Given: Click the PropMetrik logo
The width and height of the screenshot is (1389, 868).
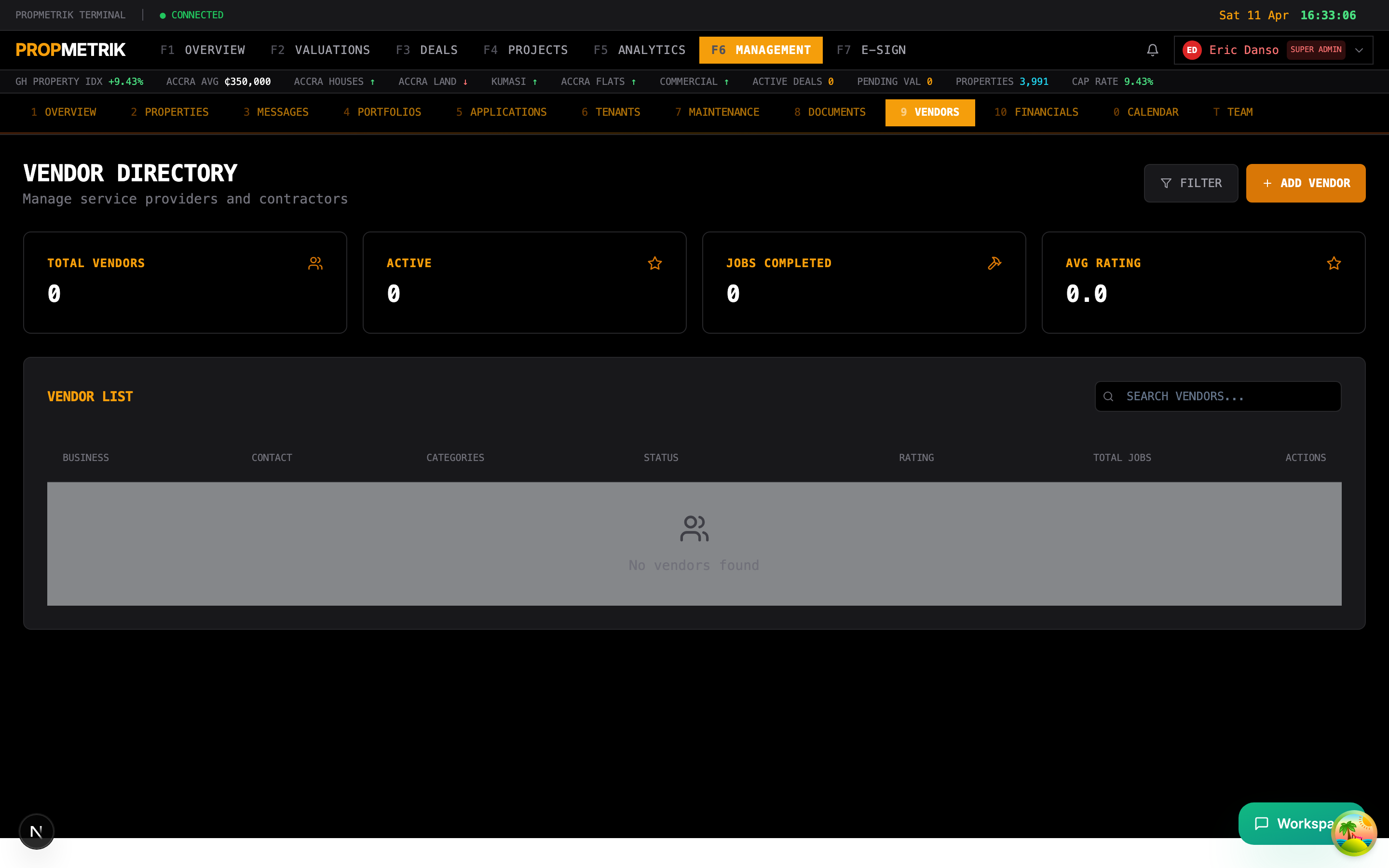Looking at the screenshot, I should [70, 50].
